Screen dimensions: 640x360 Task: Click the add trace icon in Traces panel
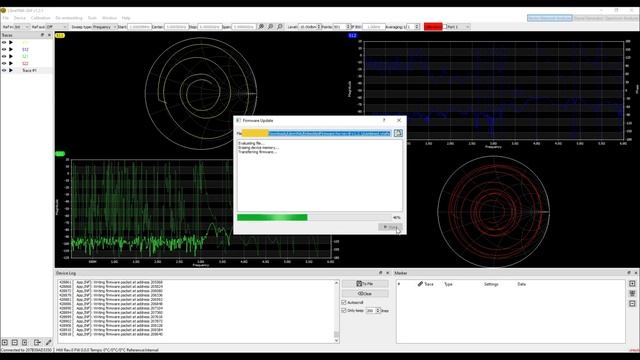pyautogui.click(x=5, y=342)
